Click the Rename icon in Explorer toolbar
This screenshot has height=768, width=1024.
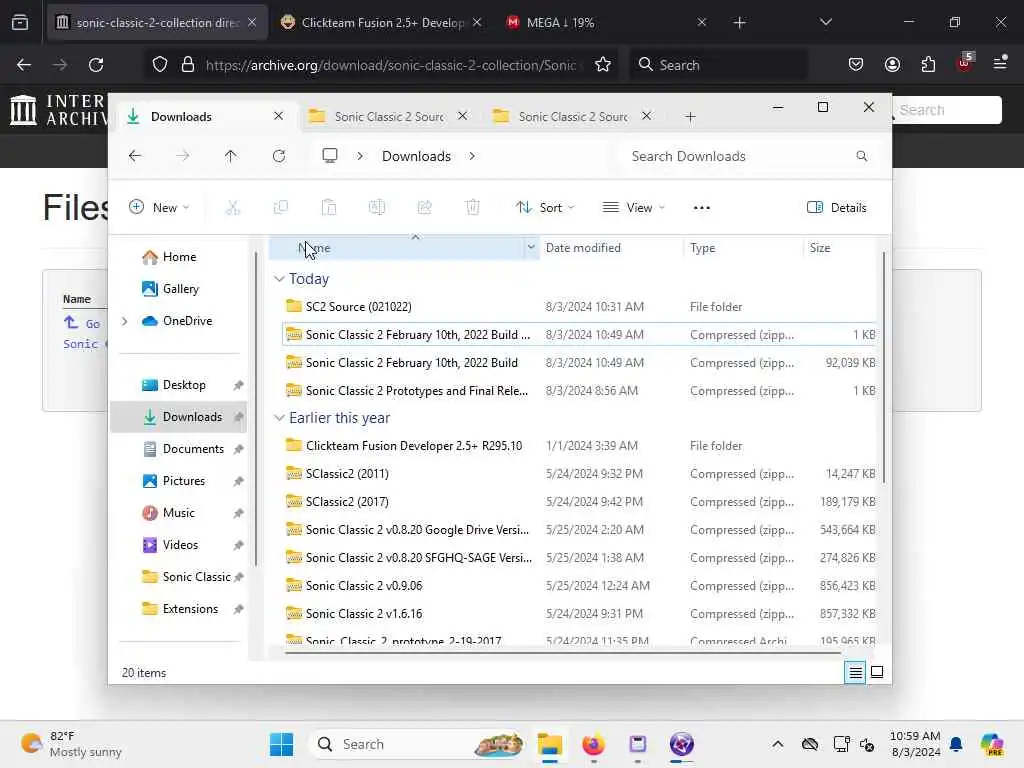377,208
